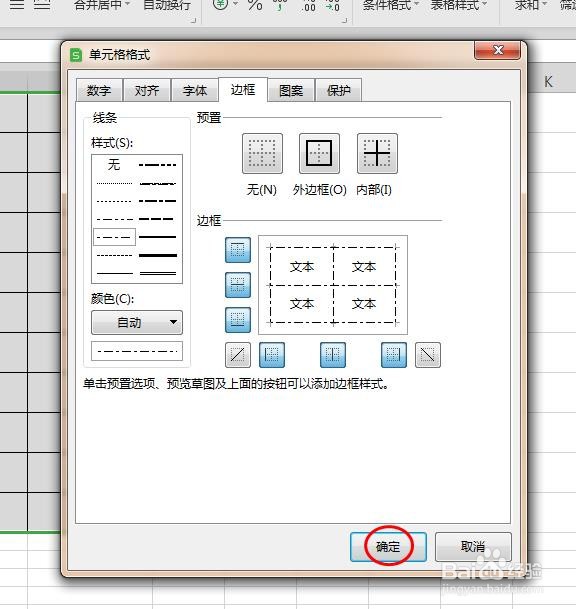576x609 pixels.
Task: Toggle the diagonal down border button
Action: (428, 355)
